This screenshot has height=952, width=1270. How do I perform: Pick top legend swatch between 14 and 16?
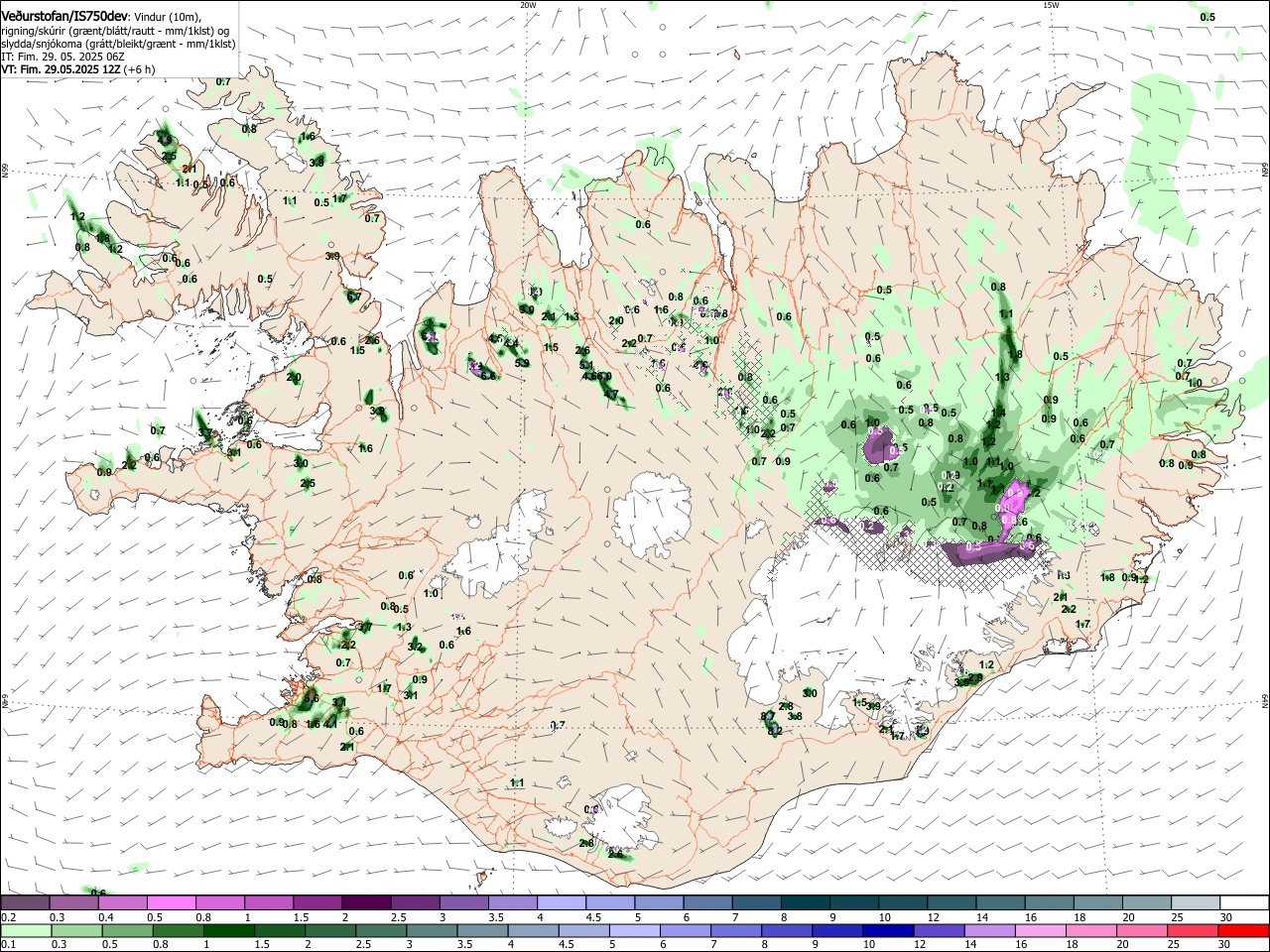point(1000,903)
